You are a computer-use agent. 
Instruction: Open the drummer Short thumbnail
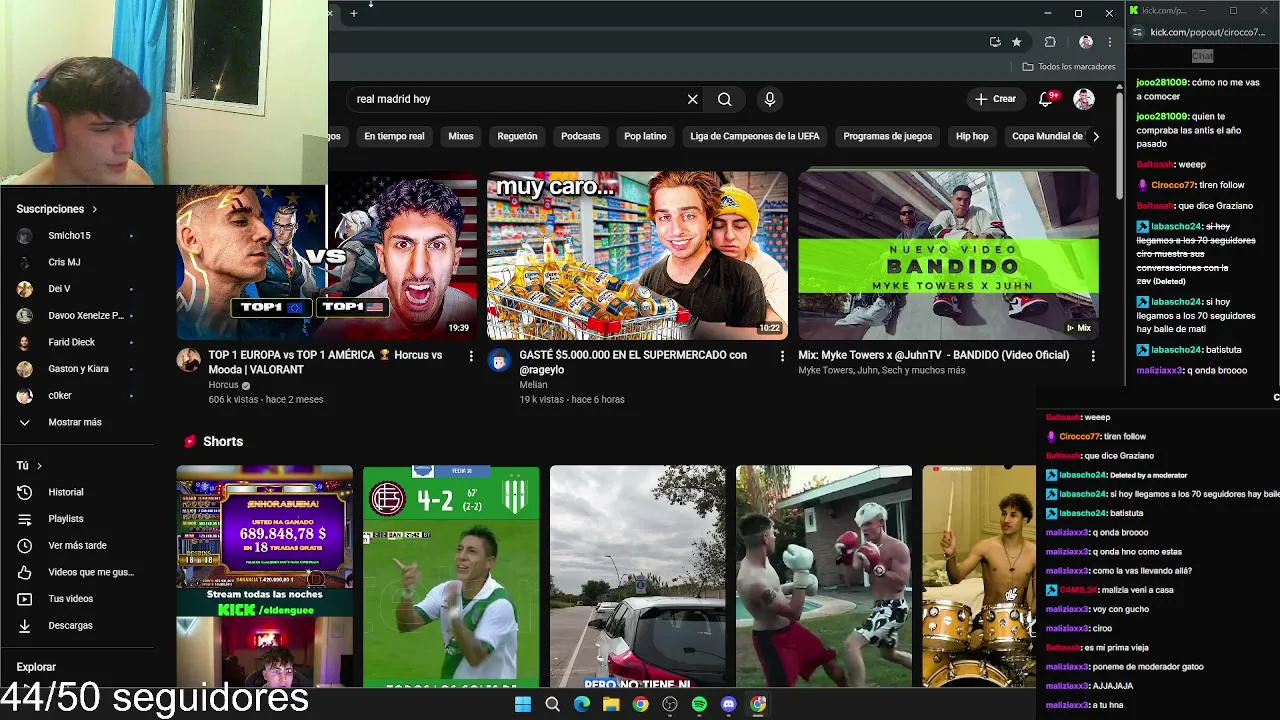click(979, 576)
